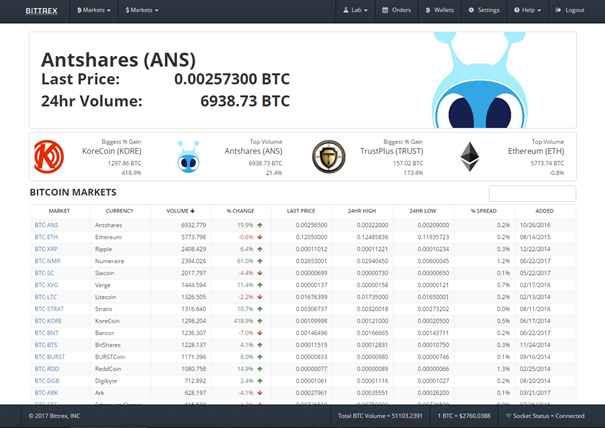
Task: Click the TrustPlus shield logo icon
Action: point(329,156)
